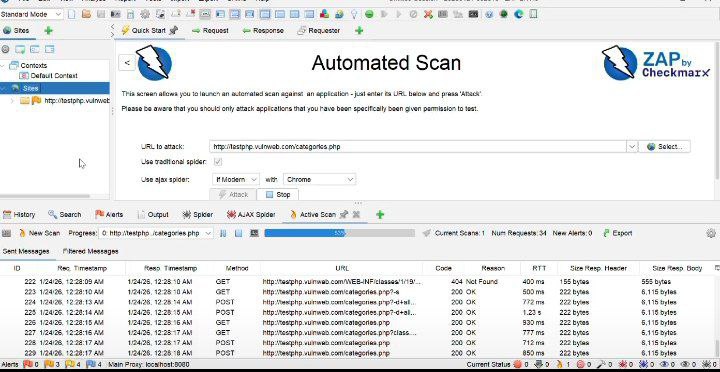Click the Select... button
The height and width of the screenshot is (372, 720).
coord(664,147)
